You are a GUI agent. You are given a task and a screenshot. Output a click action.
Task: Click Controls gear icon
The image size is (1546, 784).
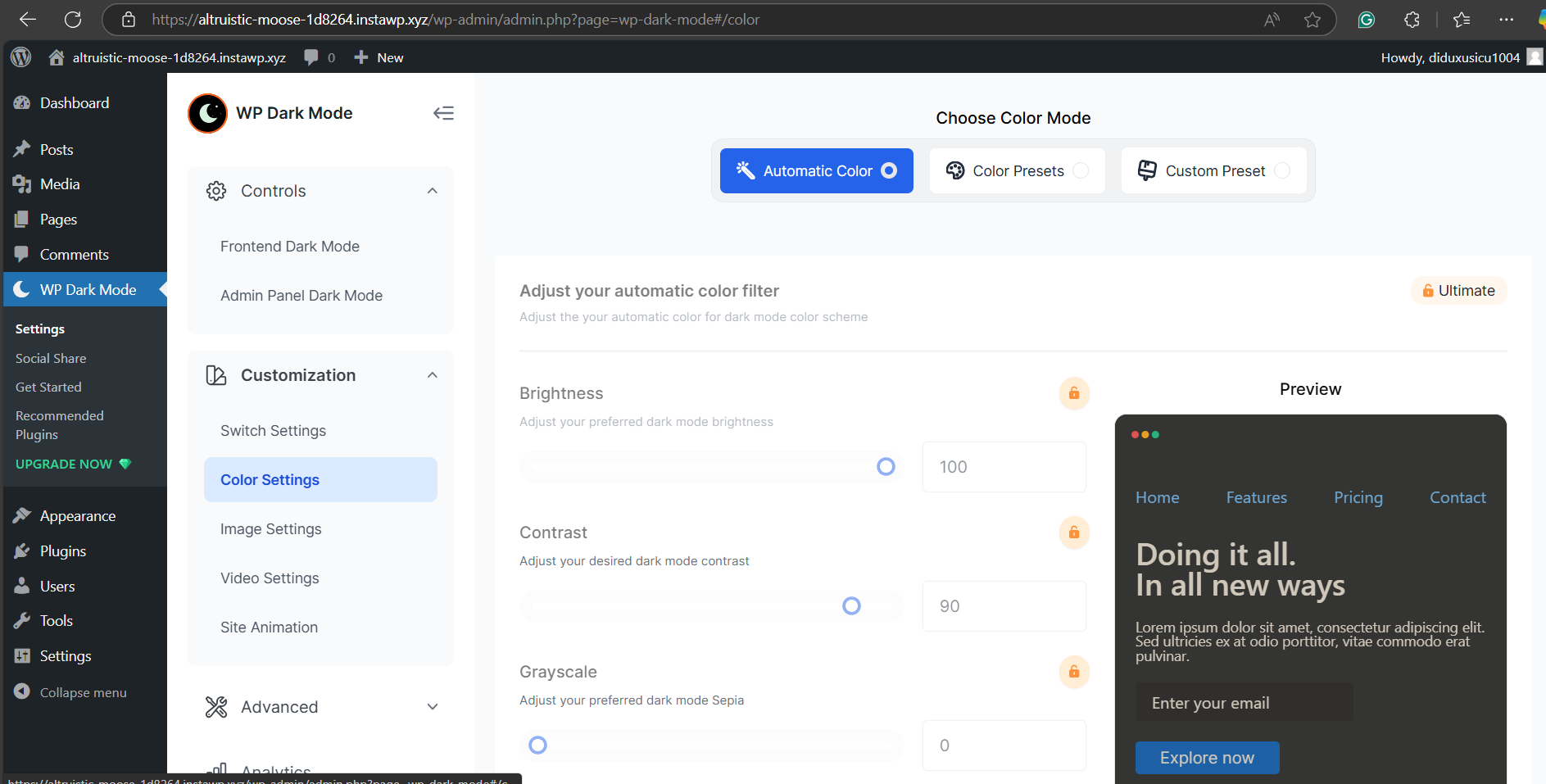(216, 191)
